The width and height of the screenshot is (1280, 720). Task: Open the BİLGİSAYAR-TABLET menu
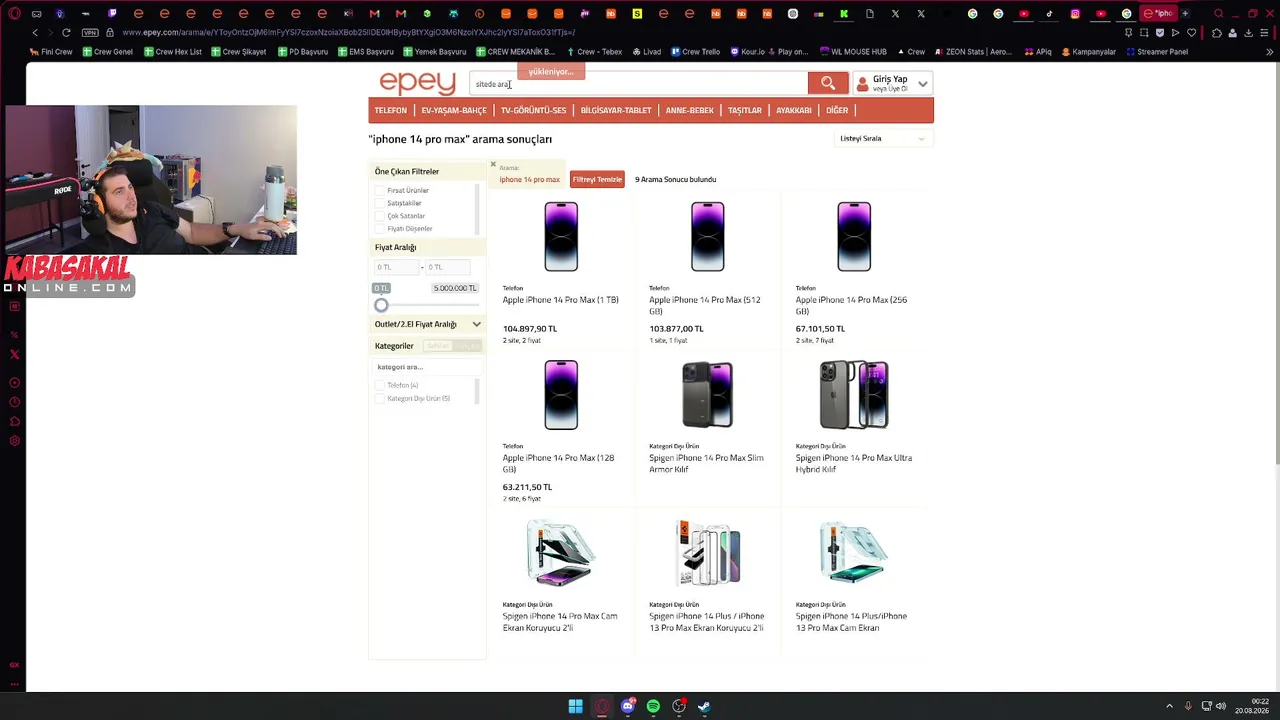[x=616, y=110]
